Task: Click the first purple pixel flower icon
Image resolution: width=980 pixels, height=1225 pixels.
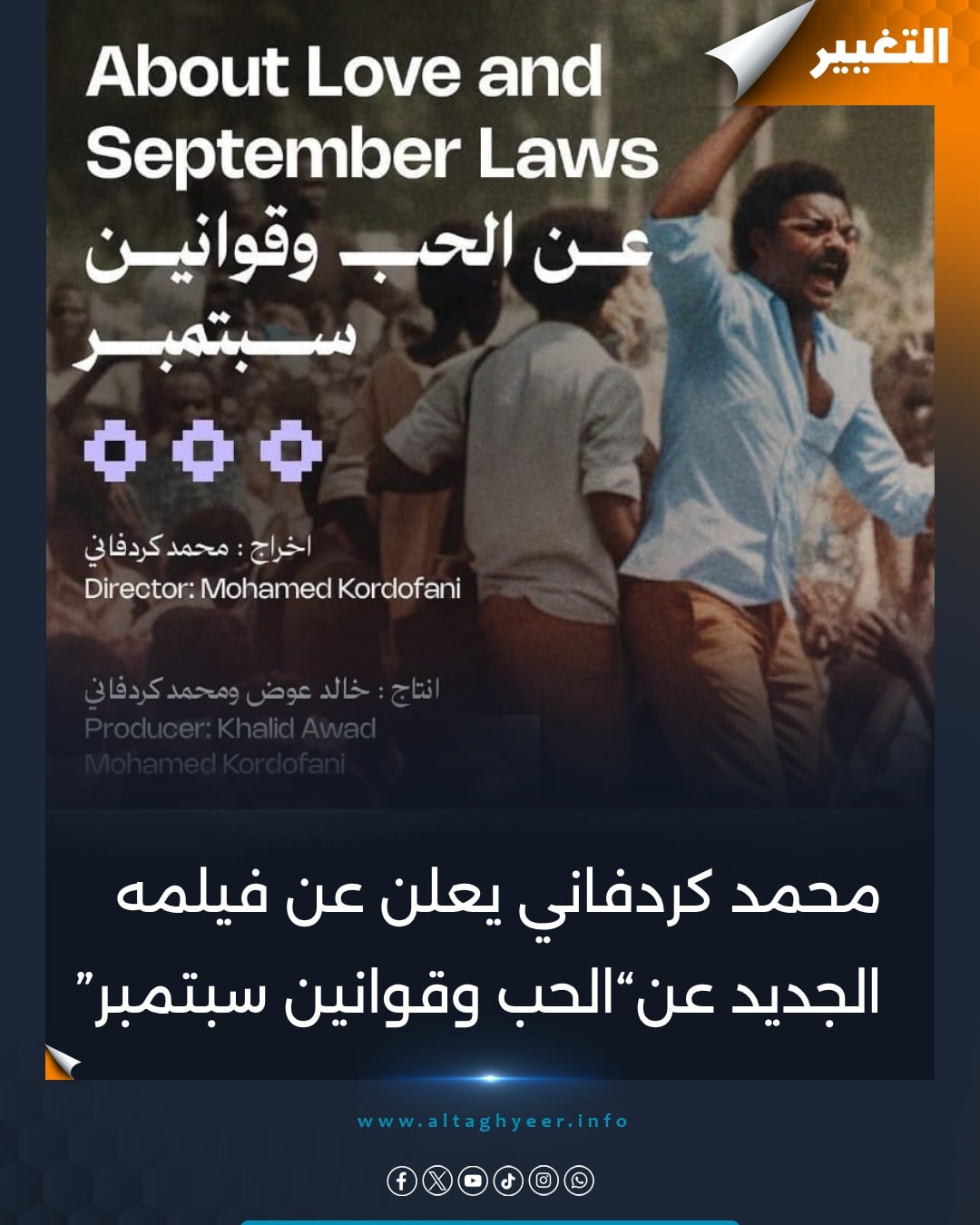Action: point(115,450)
